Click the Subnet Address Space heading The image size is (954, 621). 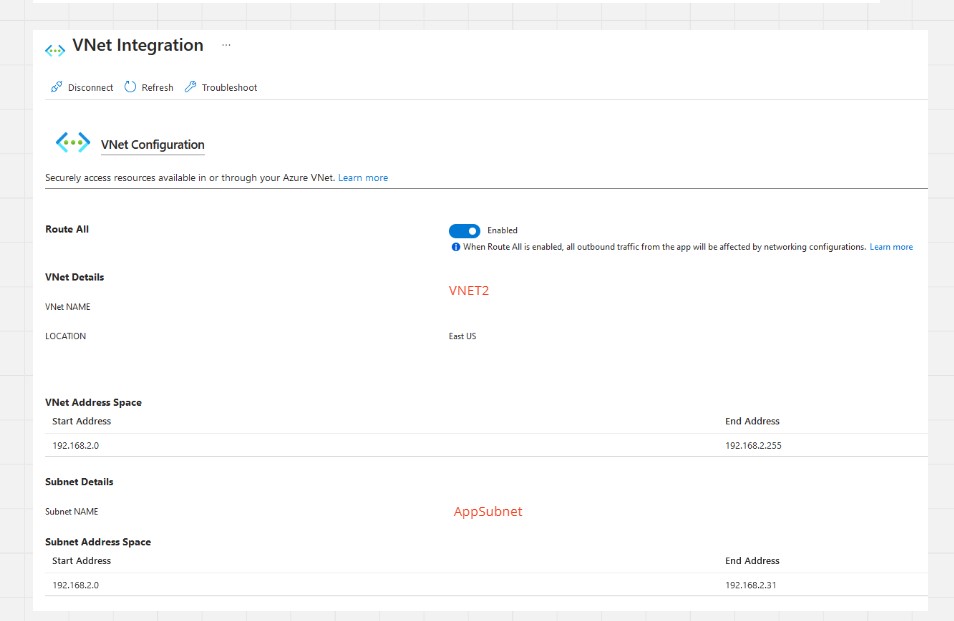click(x=98, y=542)
